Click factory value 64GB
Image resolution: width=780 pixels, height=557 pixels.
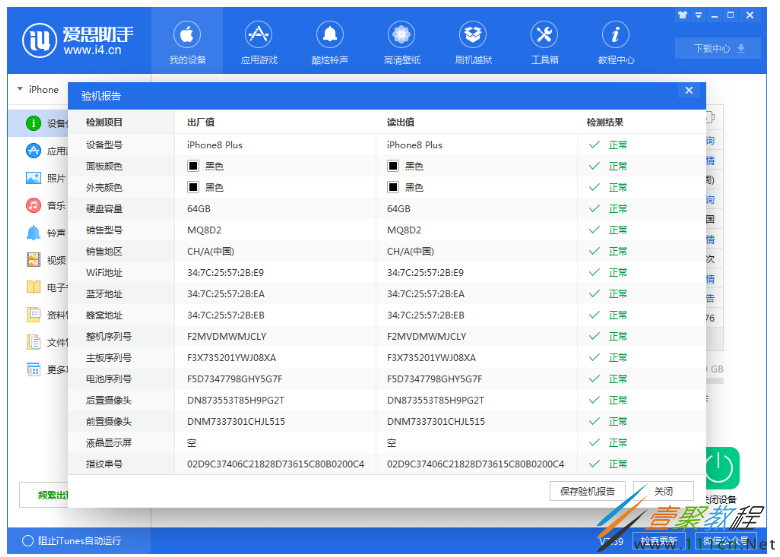[199, 209]
